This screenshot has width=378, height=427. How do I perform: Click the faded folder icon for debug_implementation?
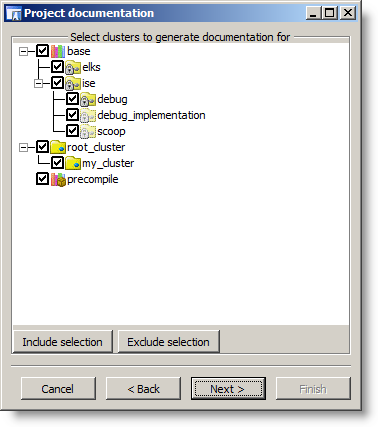pos(88,115)
